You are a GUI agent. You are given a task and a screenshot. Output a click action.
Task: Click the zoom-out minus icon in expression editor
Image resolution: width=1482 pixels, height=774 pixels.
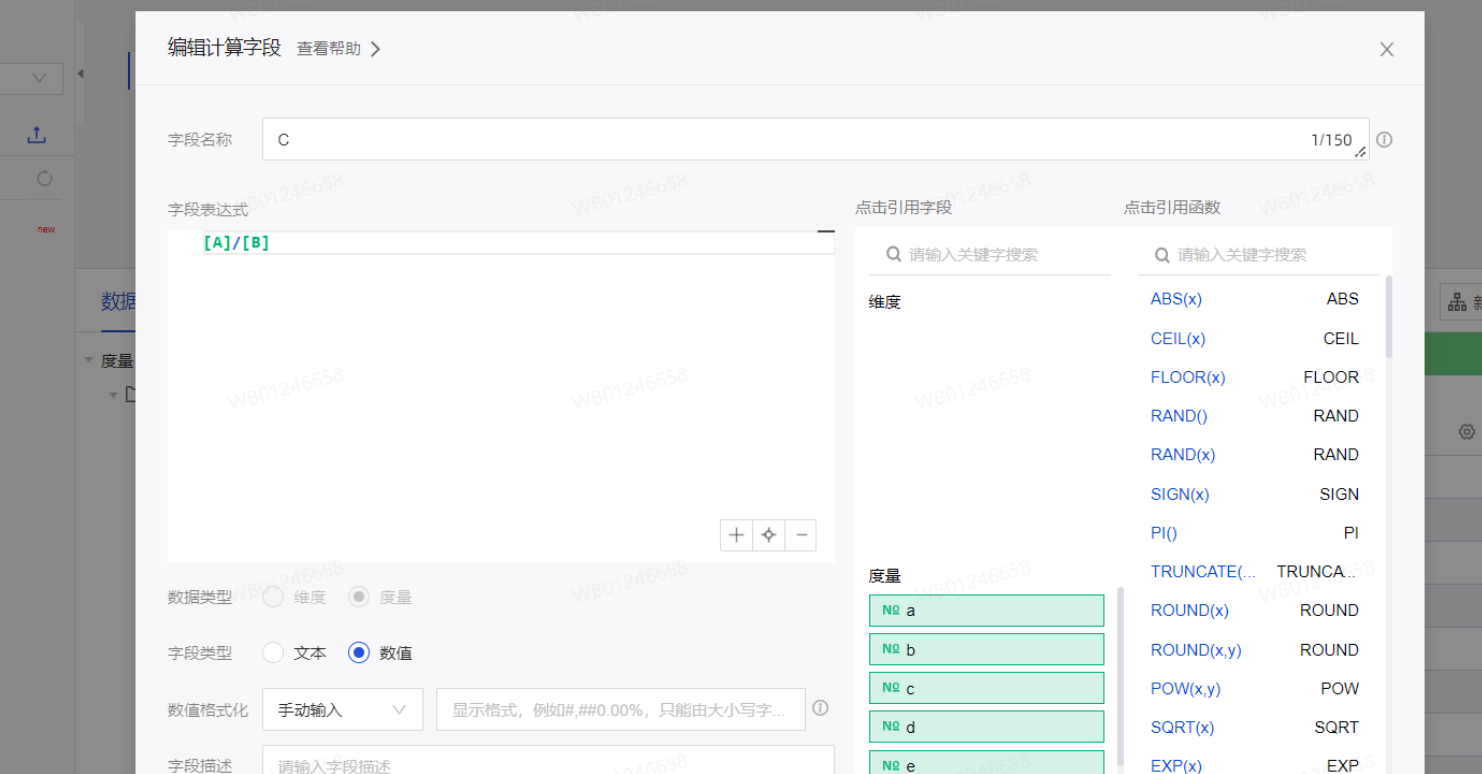tap(801, 535)
